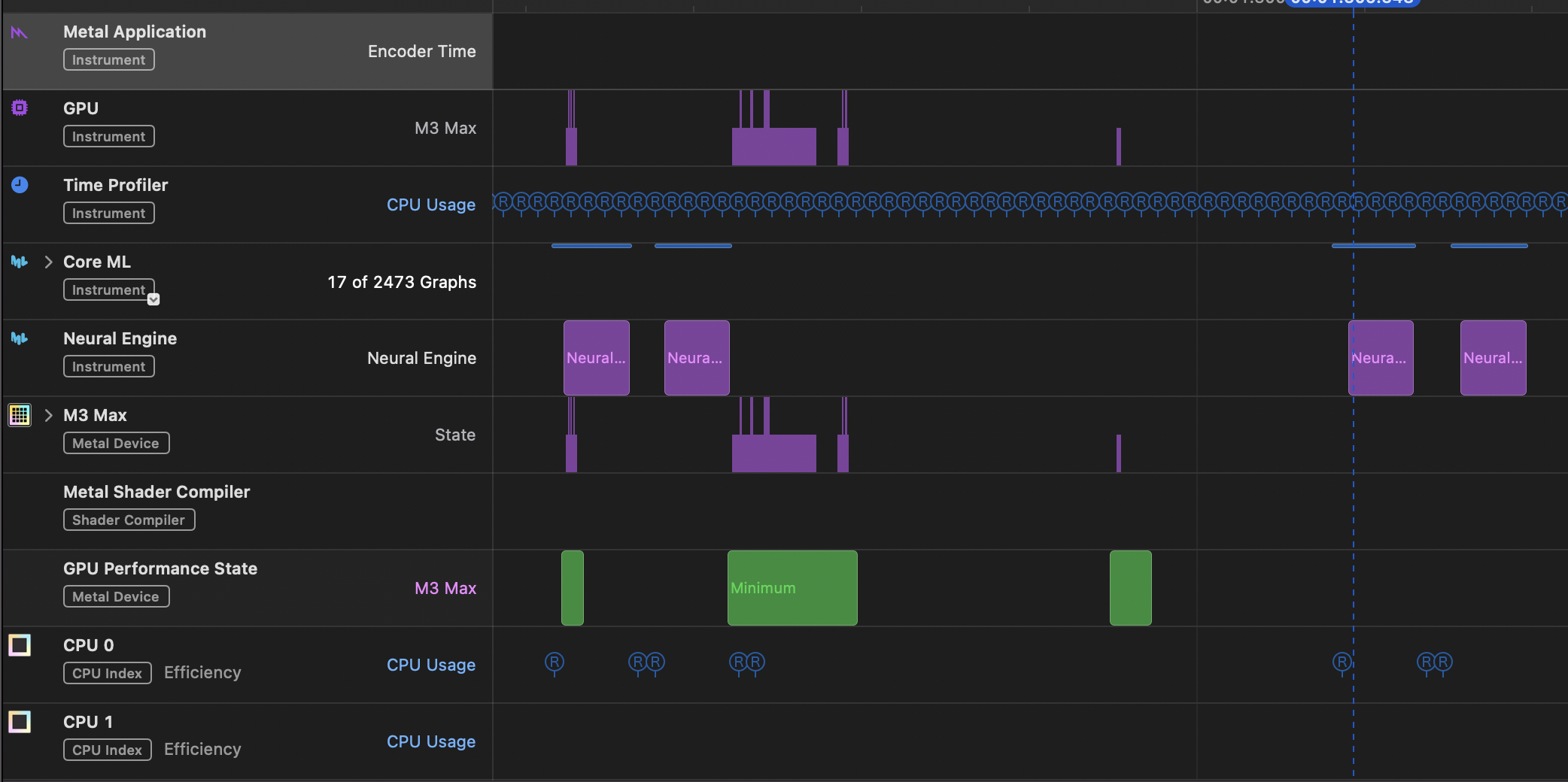Click the purple GPU chip icon

point(20,108)
